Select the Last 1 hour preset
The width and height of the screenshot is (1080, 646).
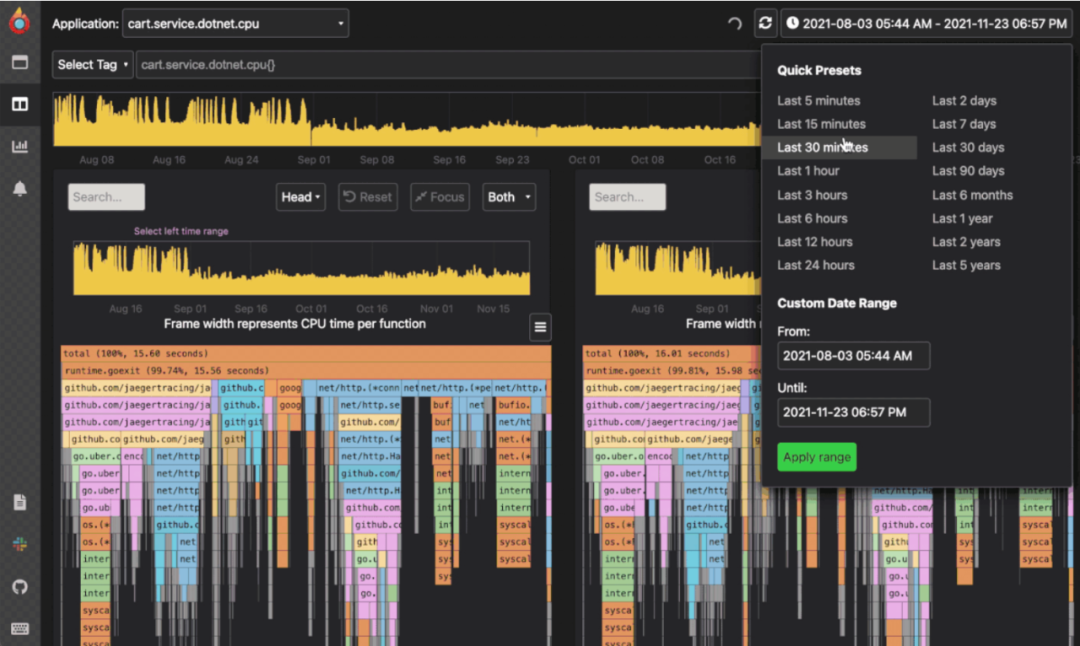tap(808, 171)
